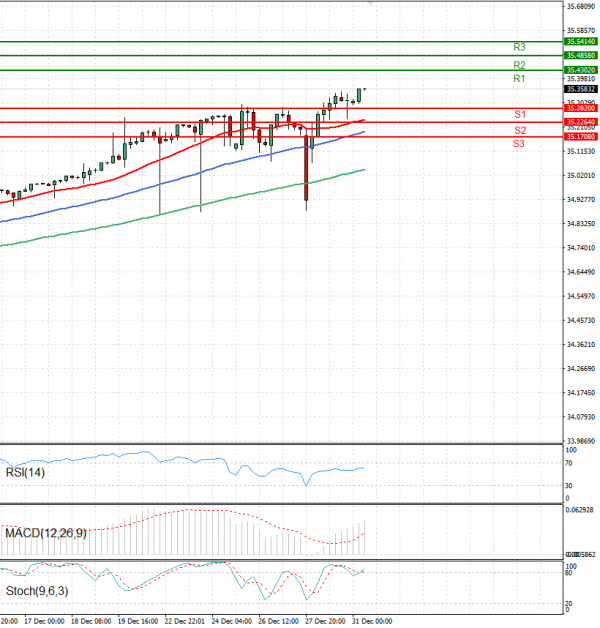Click the 35.58570 price axis value

tap(581, 30)
